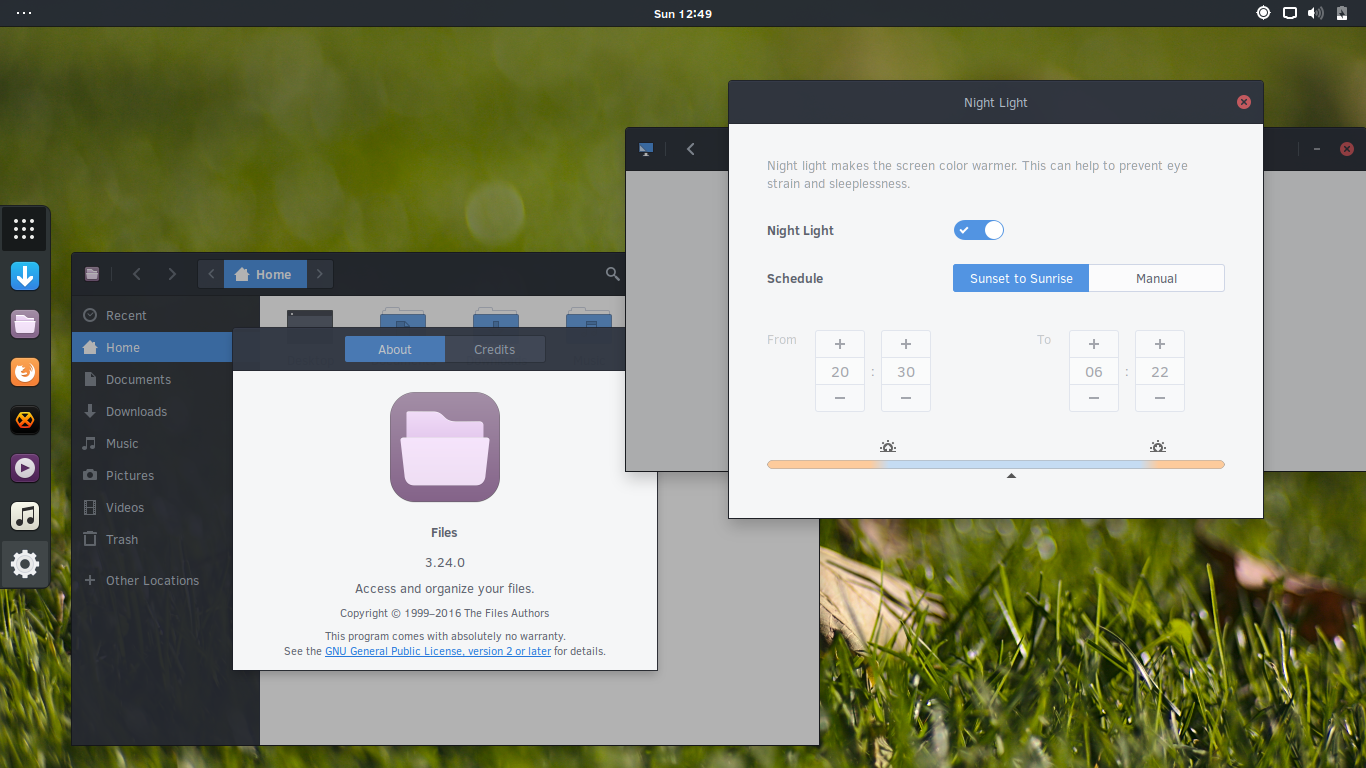This screenshot has height=768, width=1366.
Task: Open the Show Applications grid in dock
Action: (25, 229)
